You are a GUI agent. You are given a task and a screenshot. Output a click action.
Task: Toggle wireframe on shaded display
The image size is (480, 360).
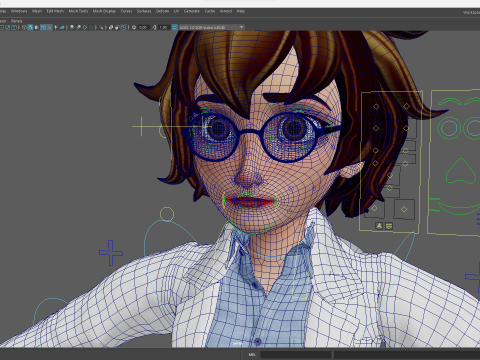[43, 27]
